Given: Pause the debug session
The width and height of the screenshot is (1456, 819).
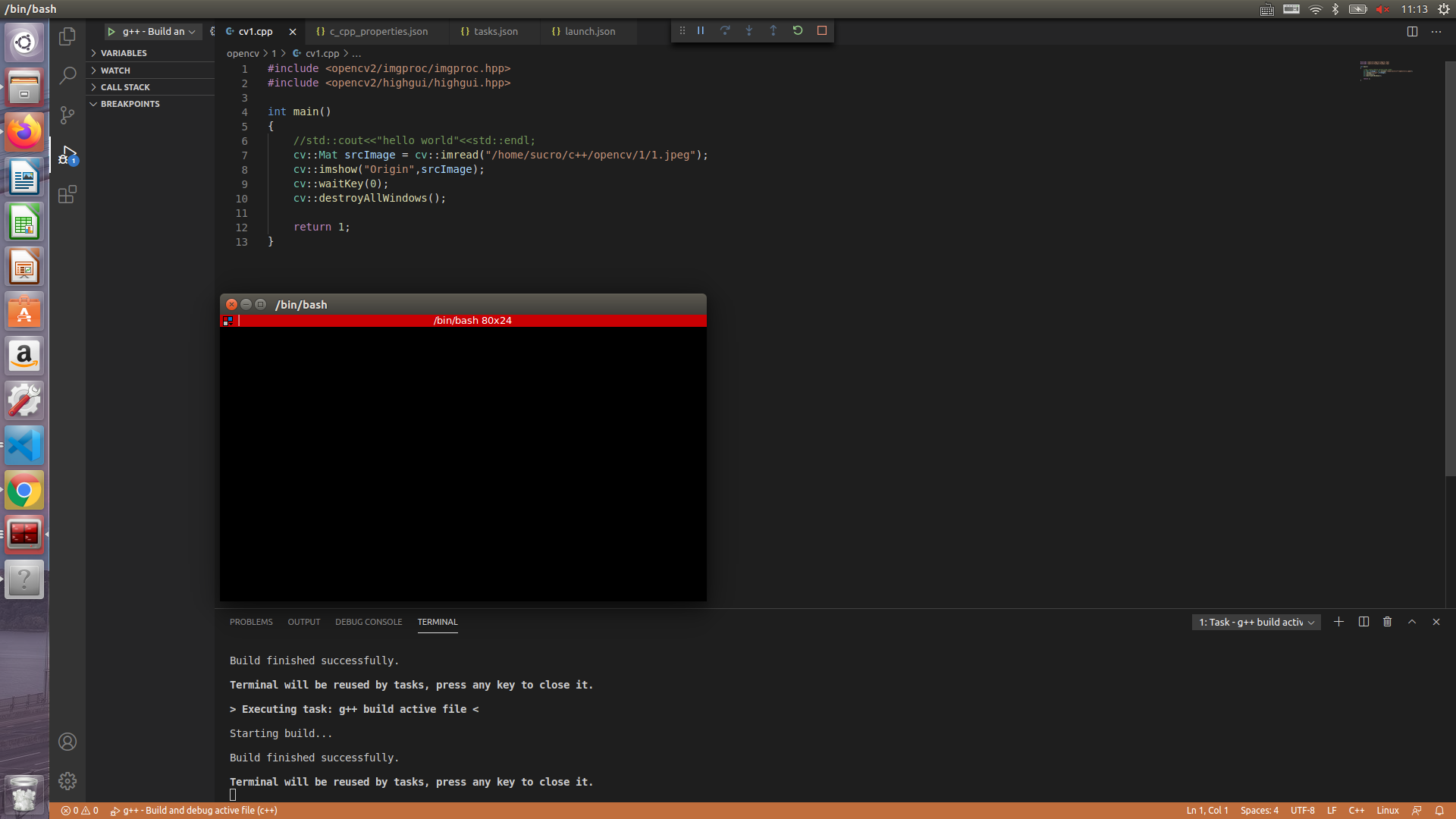Looking at the screenshot, I should [701, 30].
